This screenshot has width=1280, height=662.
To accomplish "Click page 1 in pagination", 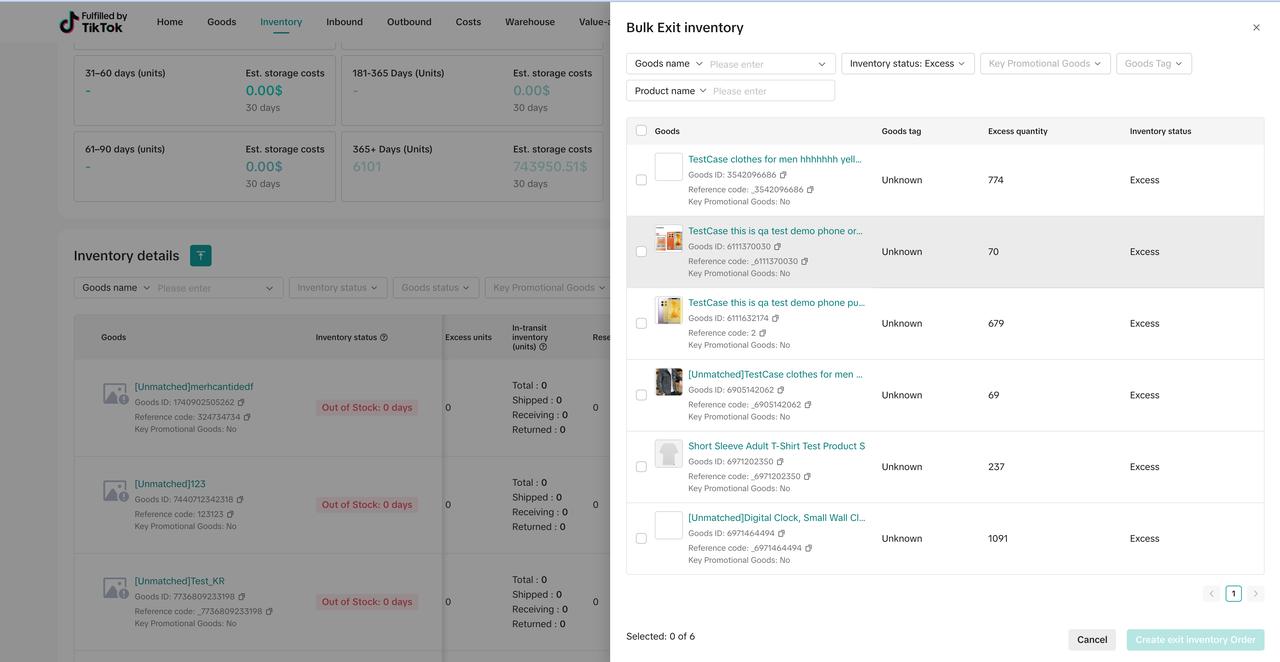I will [x=1233, y=594].
